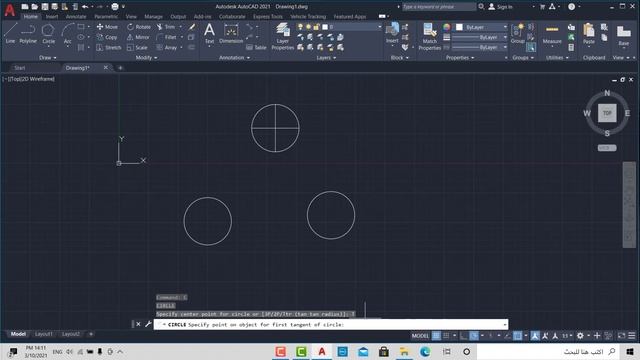This screenshot has width=640, height=360.
Task: Insert a Table from Annotation panel
Action: 256,47
